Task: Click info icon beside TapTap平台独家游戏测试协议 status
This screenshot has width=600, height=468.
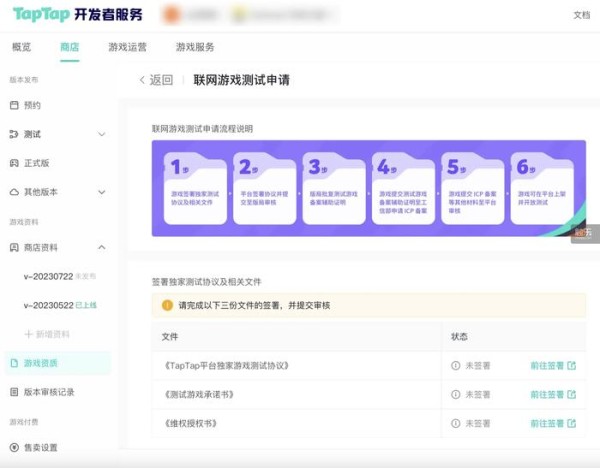Action: [x=455, y=365]
